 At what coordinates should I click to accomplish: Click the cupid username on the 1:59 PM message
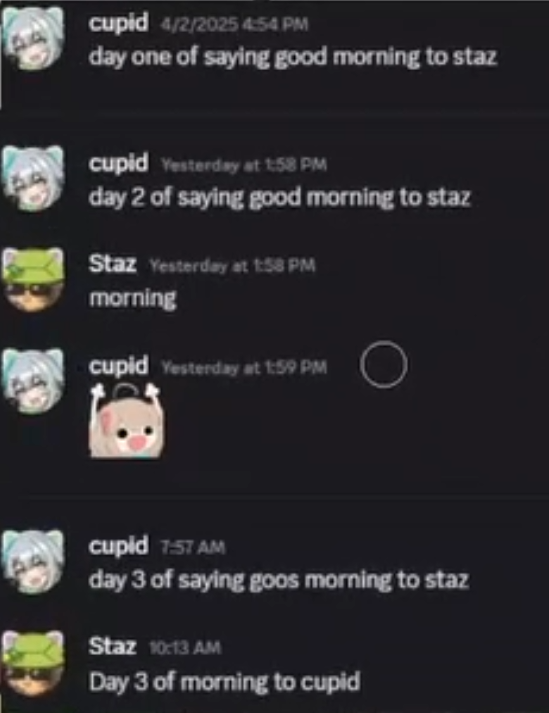pos(119,366)
